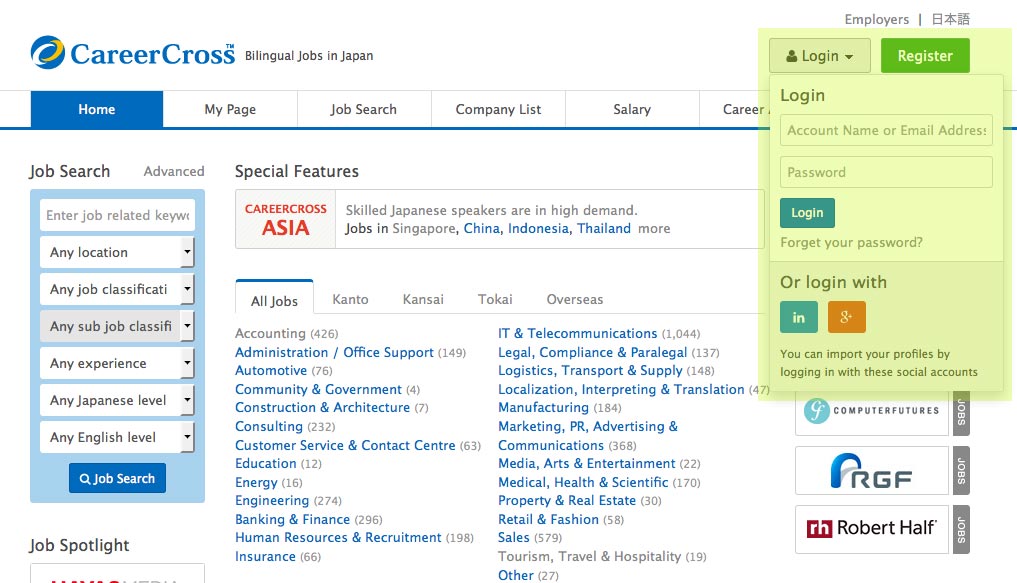The image size is (1017, 583).
Task: Open Company List navigation item
Action: pos(498,110)
